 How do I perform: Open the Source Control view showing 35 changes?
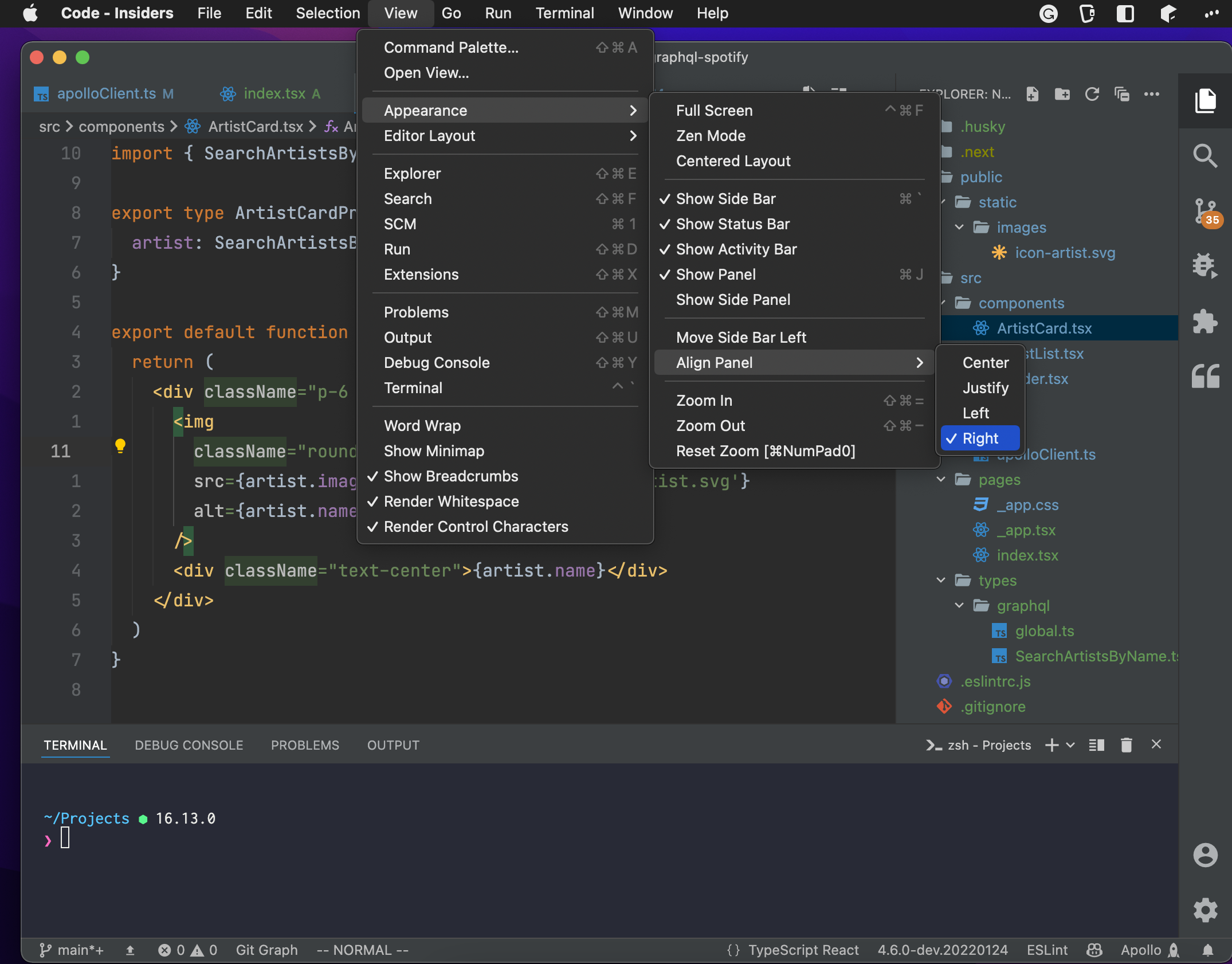[x=1206, y=211]
